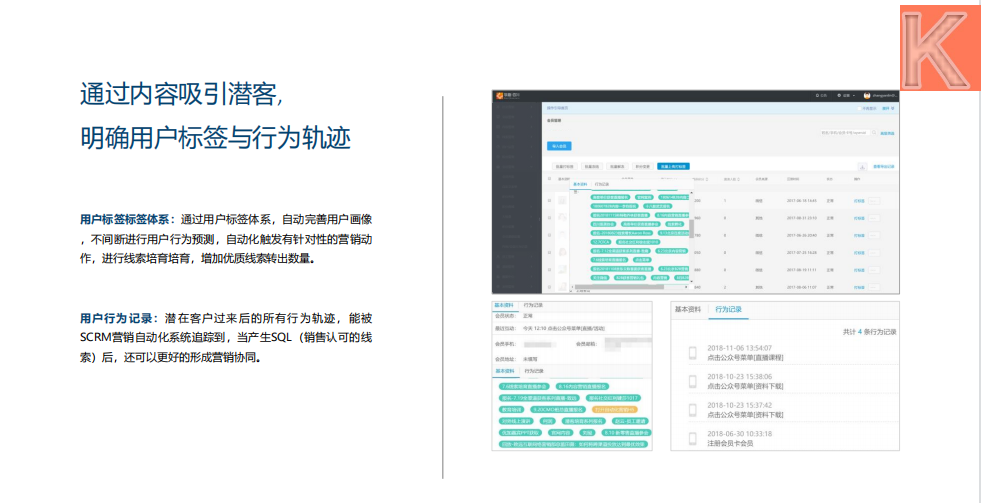This screenshot has width=981, height=503.
Task: Check the row checkbox for the 2017-07-25 member
Action: [549, 253]
